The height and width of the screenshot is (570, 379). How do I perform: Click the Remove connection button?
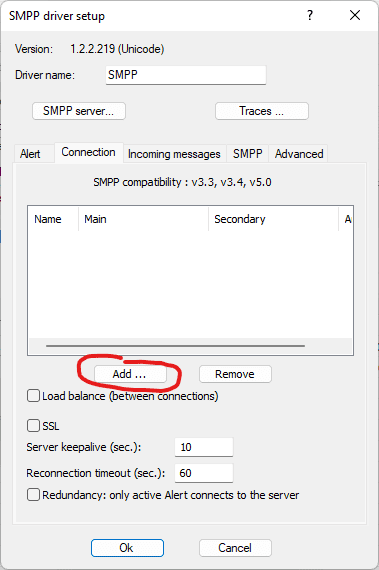pos(235,374)
